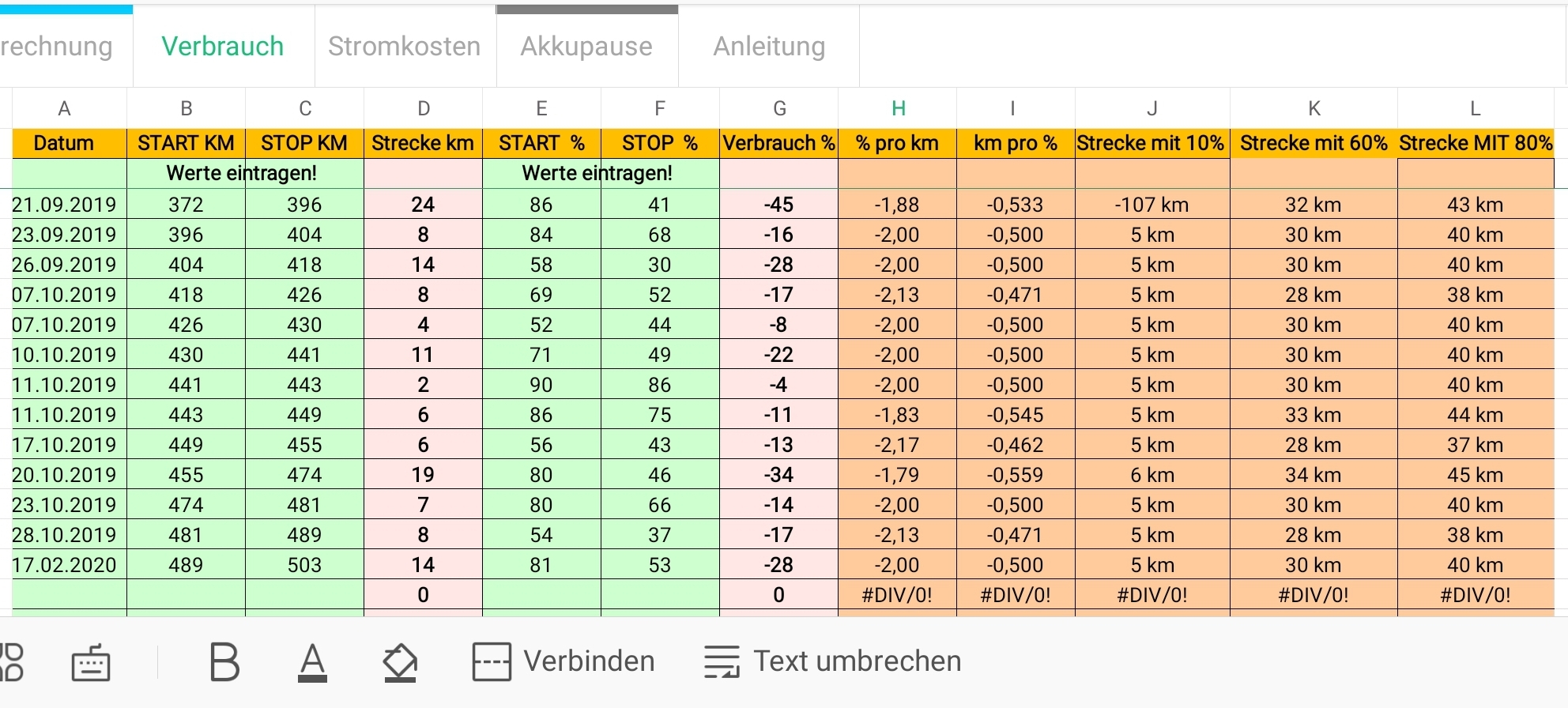Tap the Text umbrechen button
This screenshot has width=1568, height=708.
pyautogui.click(x=857, y=661)
